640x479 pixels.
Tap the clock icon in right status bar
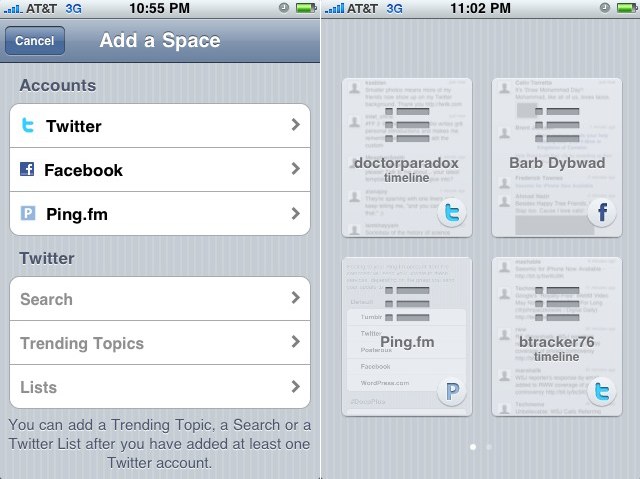coord(604,8)
